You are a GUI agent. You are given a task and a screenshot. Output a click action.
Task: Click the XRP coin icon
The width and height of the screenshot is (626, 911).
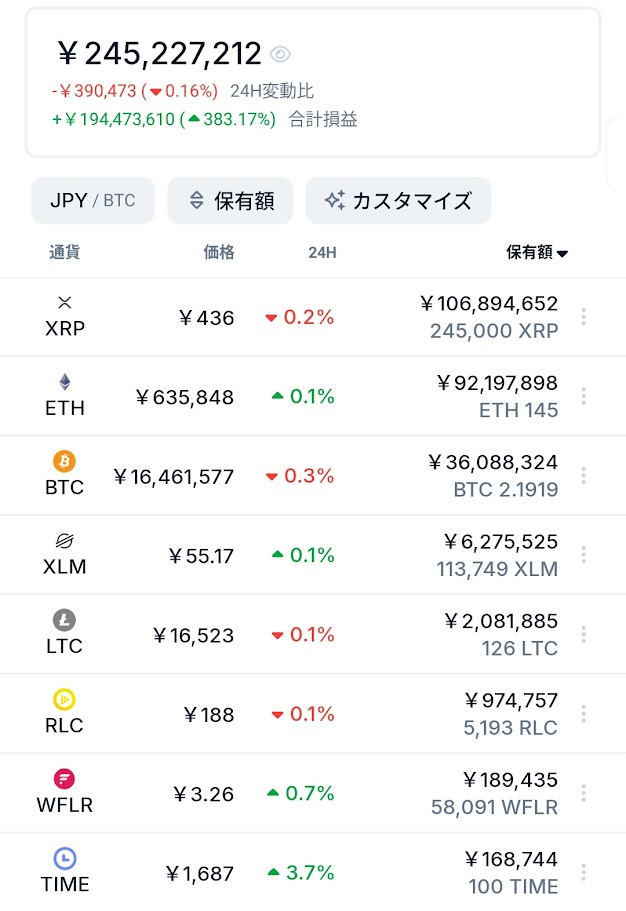click(x=65, y=302)
